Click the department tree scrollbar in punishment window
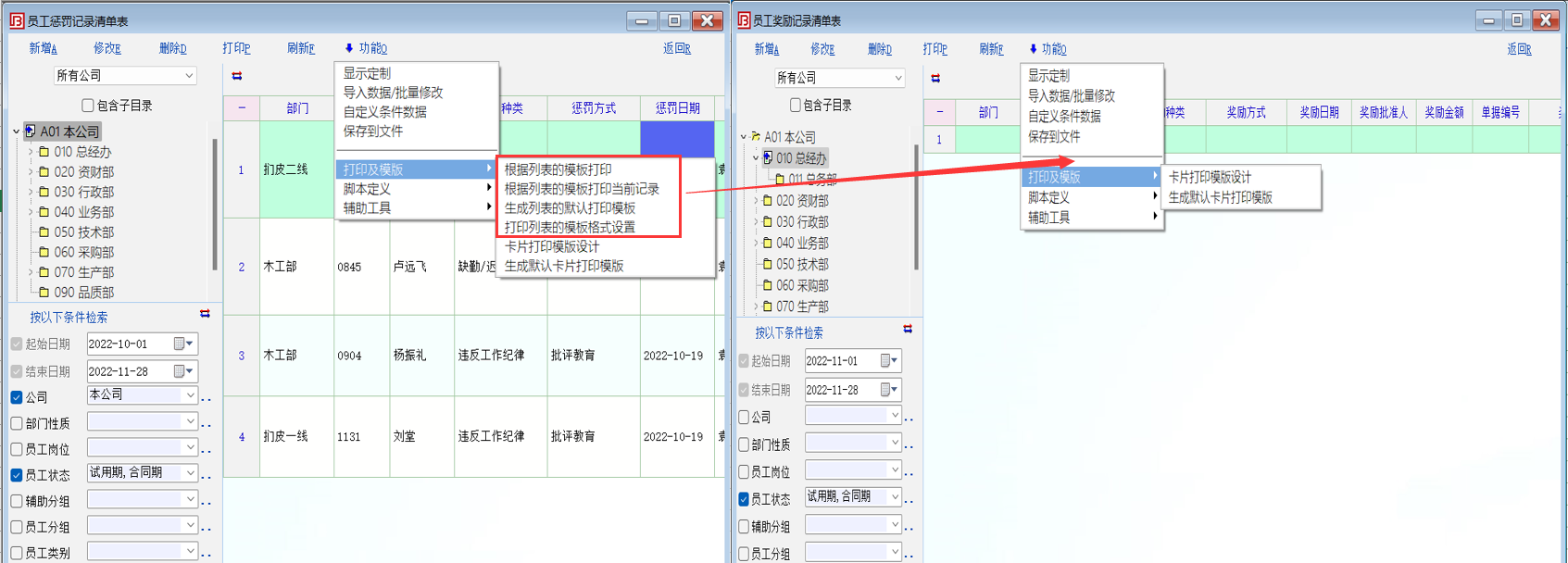The height and width of the screenshot is (563, 1568). [x=215, y=204]
